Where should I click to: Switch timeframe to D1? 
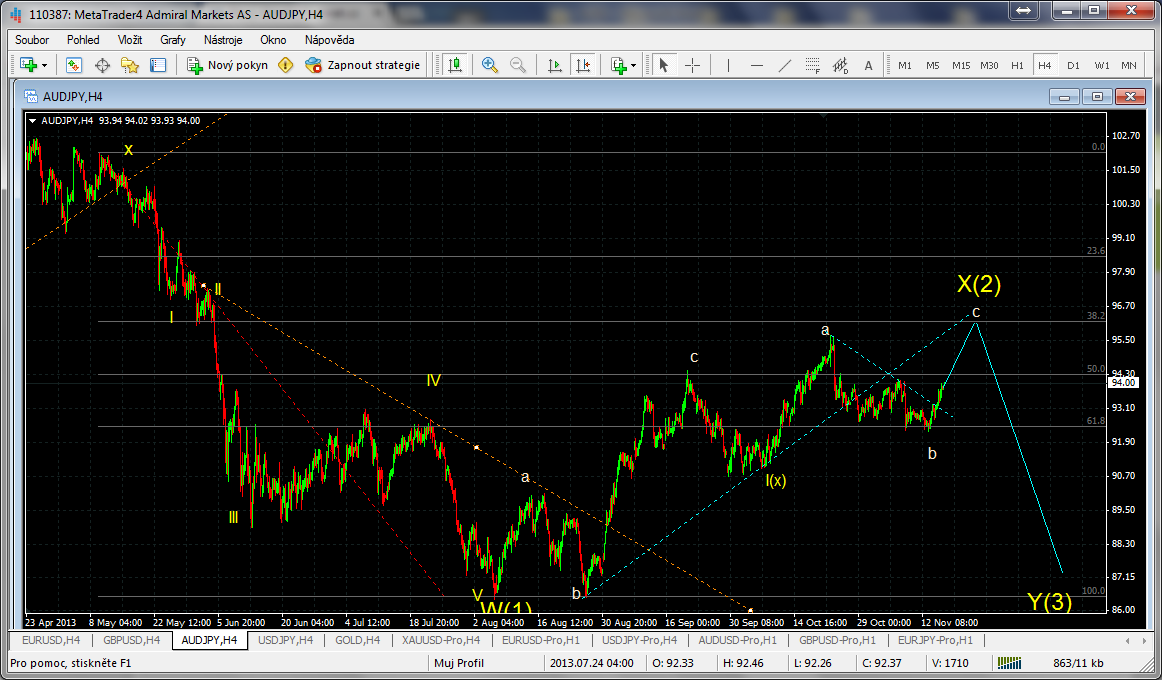(x=1073, y=65)
